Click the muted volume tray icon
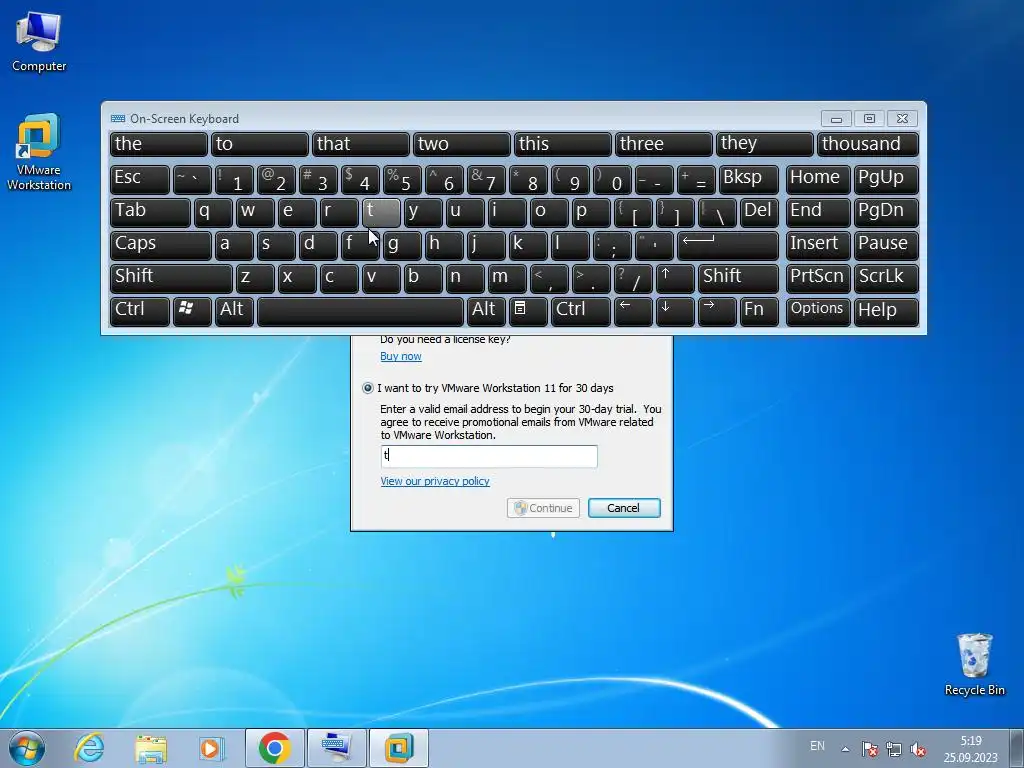Image resolution: width=1024 pixels, height=768 pixels. [918, 748]
